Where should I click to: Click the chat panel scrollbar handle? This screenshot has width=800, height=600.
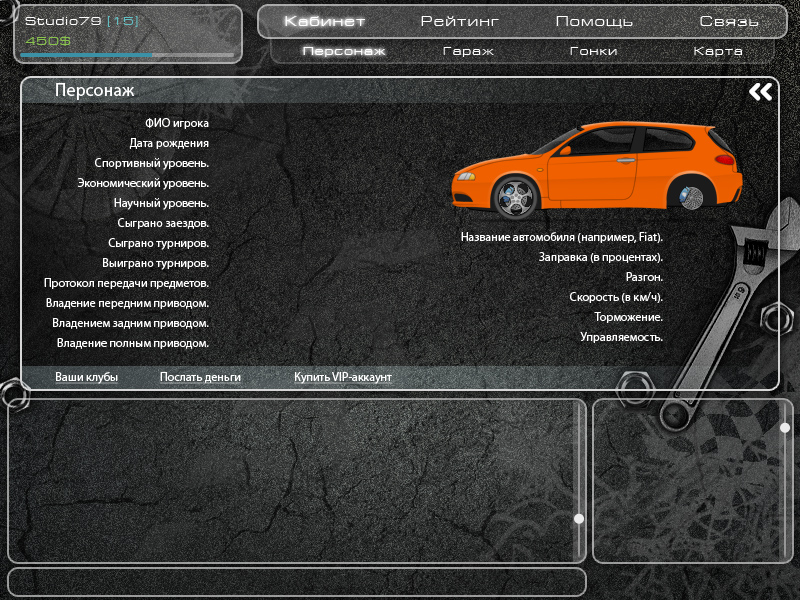tap(579, 519)
